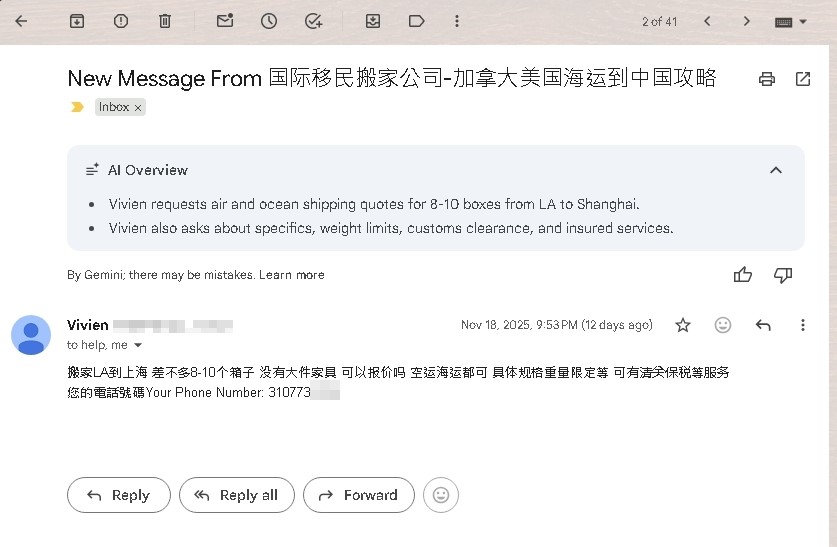Click the Reply all button
Viewport: 837px width, 547px height.
point(236,495)
